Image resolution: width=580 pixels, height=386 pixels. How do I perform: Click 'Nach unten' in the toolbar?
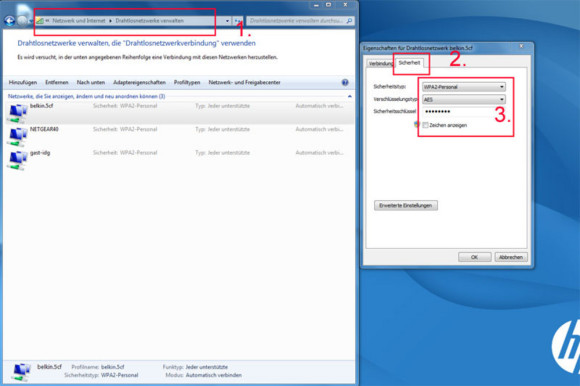91,82
